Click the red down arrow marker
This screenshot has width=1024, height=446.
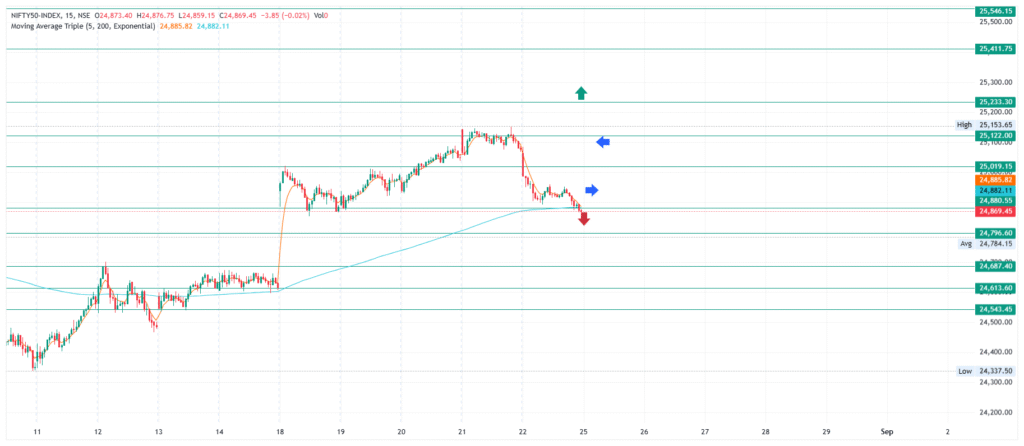(584, 219)
